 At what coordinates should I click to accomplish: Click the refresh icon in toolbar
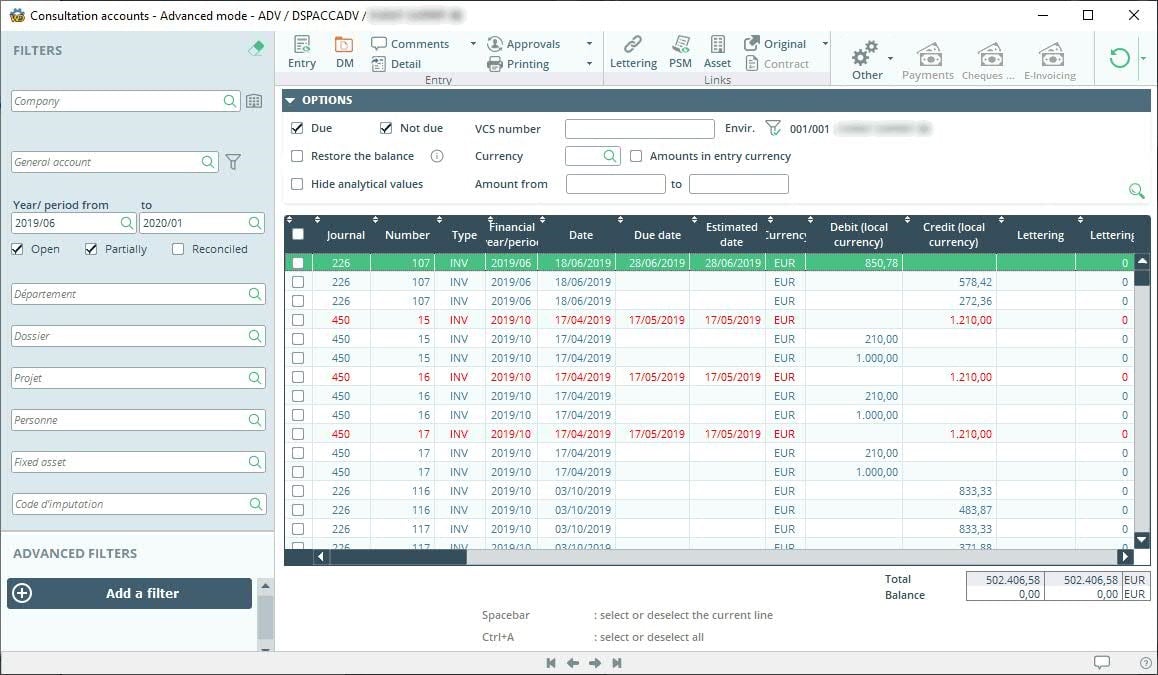coord(1119,58)
